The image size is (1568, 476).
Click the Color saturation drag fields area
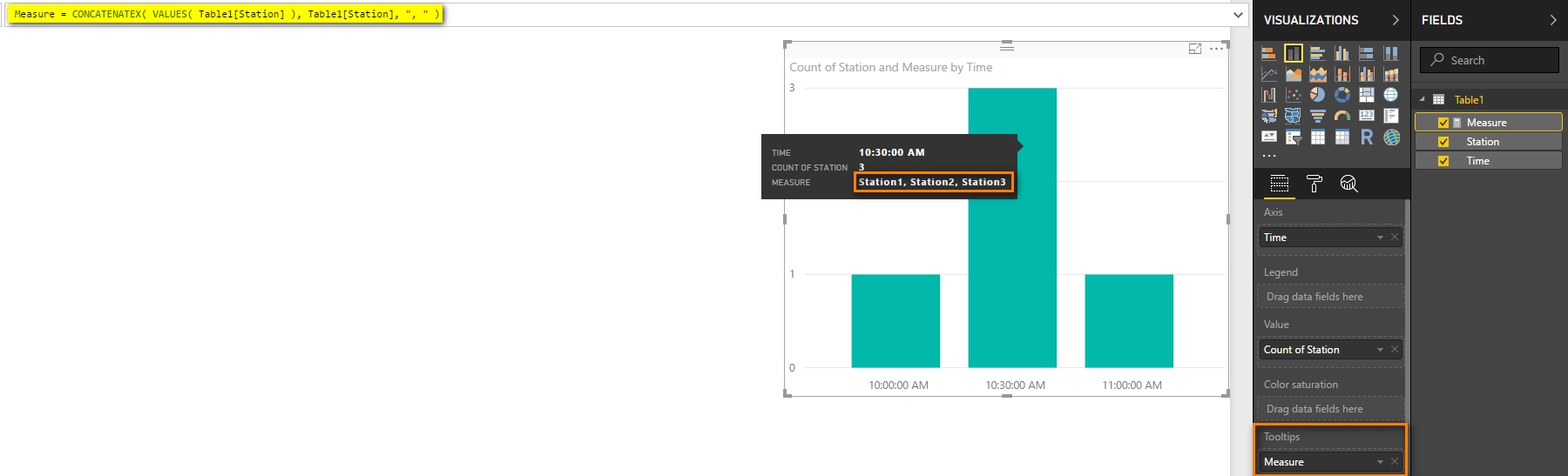coord(1330,409)
